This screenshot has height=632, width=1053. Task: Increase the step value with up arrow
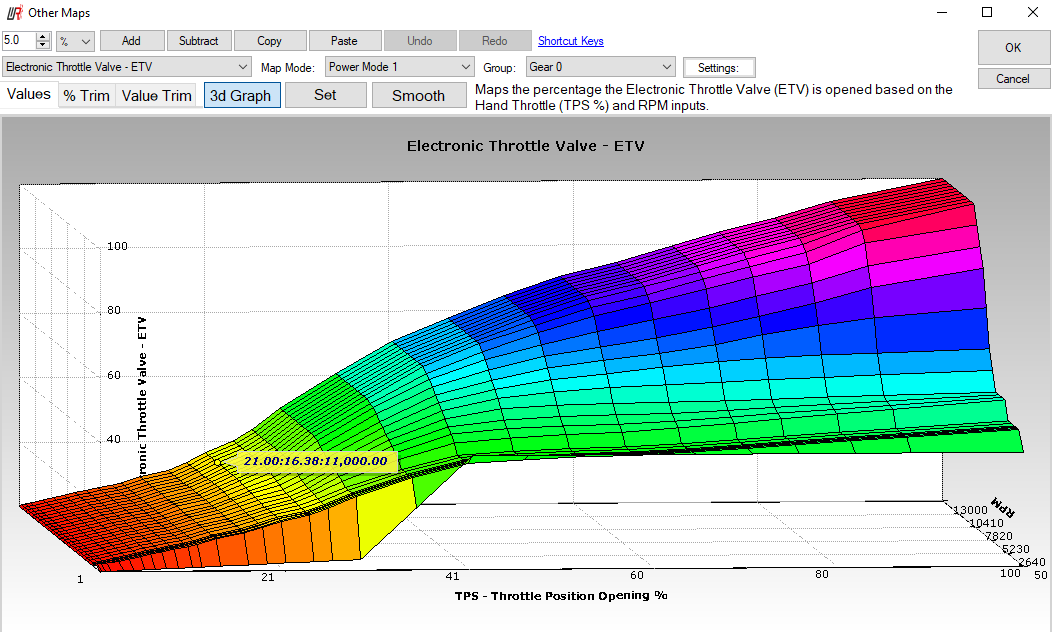tap(43, 37)
